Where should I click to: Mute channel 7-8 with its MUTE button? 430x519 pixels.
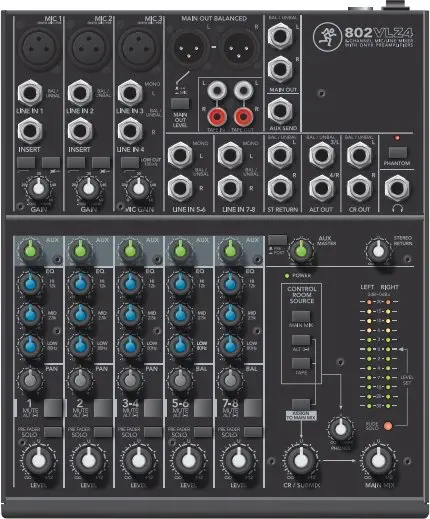(x=253, y=408)
